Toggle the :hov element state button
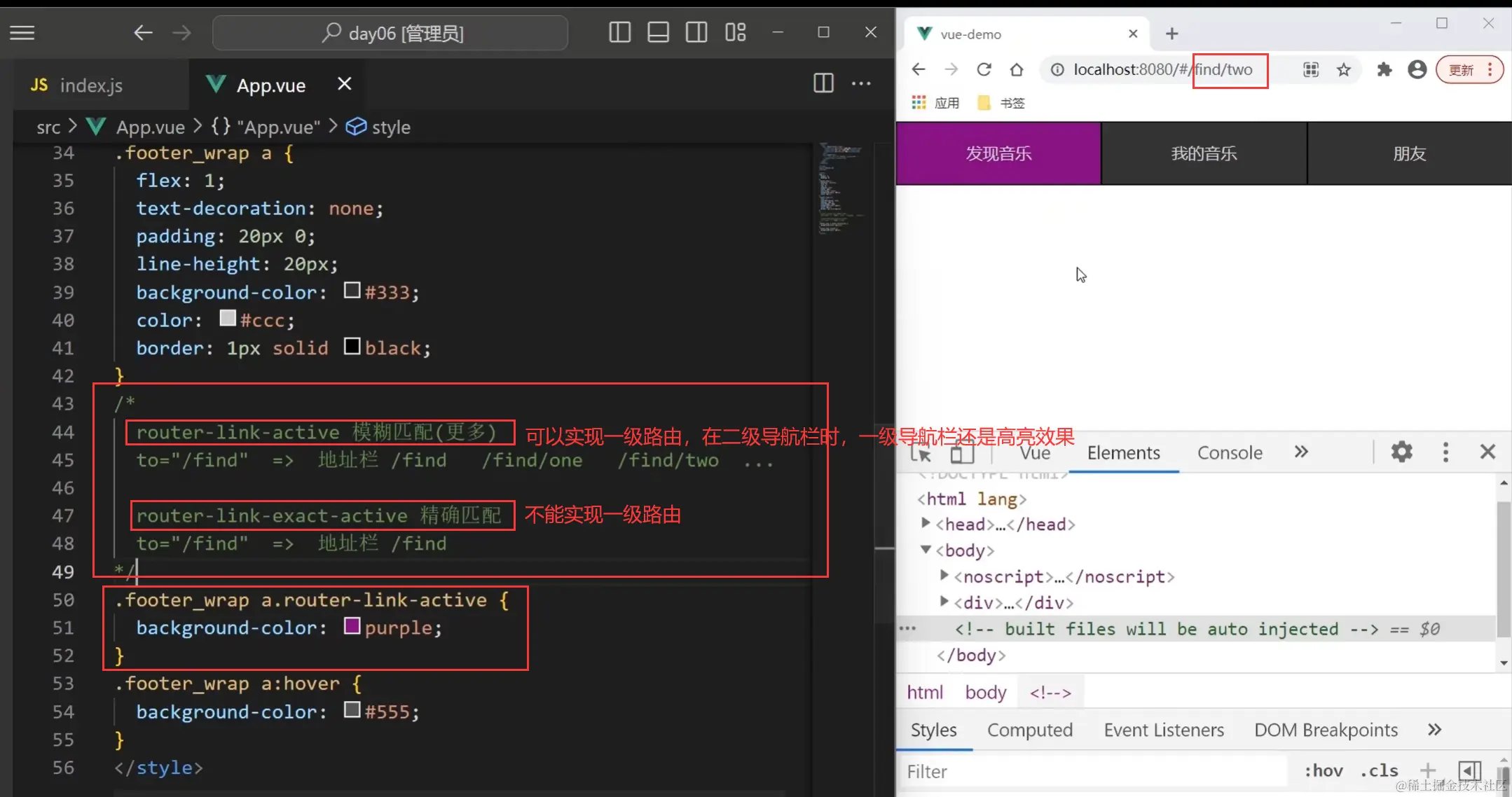Image resolution: width=1512 pixels, height=797 pixels. [x=1323, y=770]
